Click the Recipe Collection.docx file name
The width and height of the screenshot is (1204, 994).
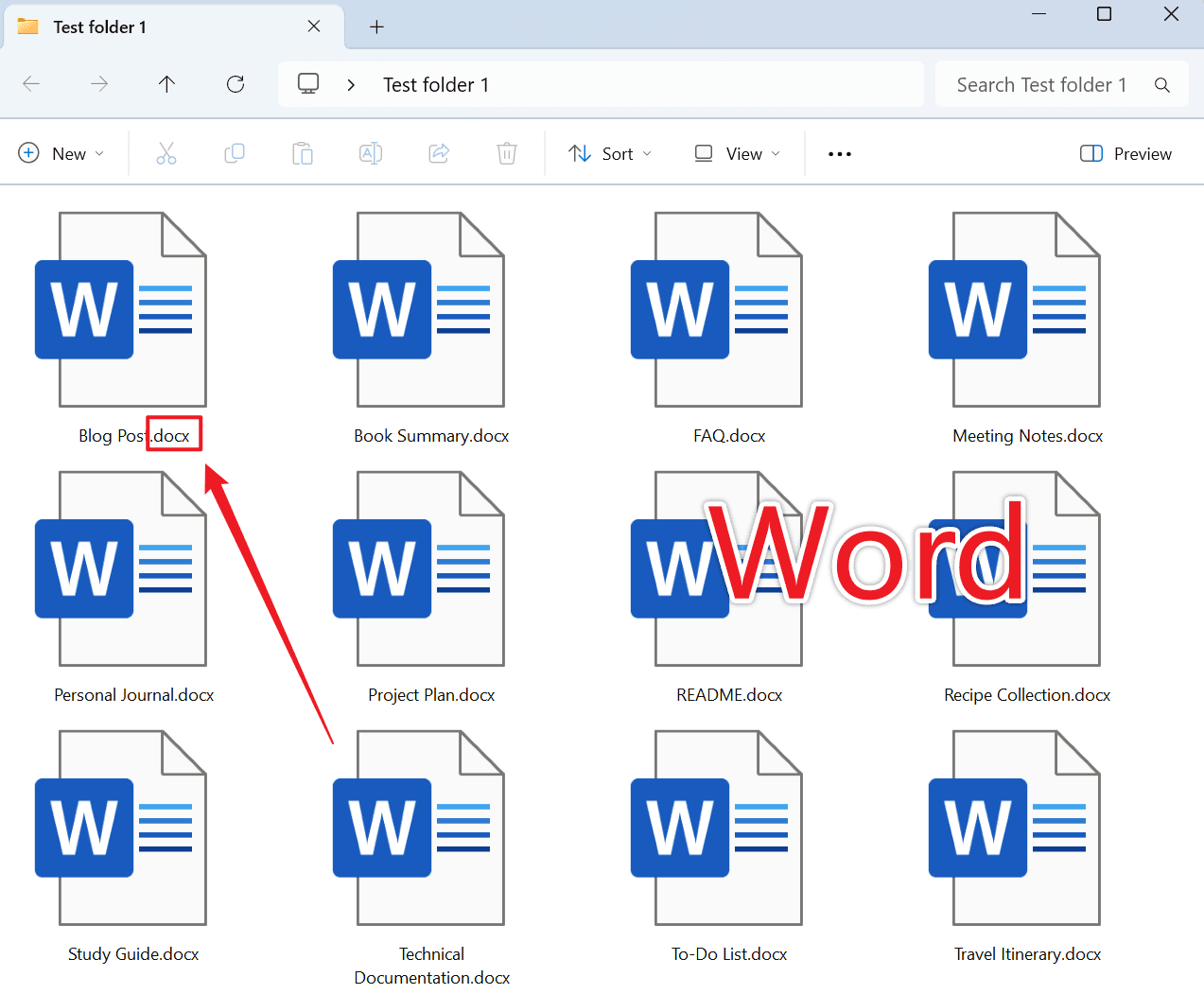pos(1027,695)
